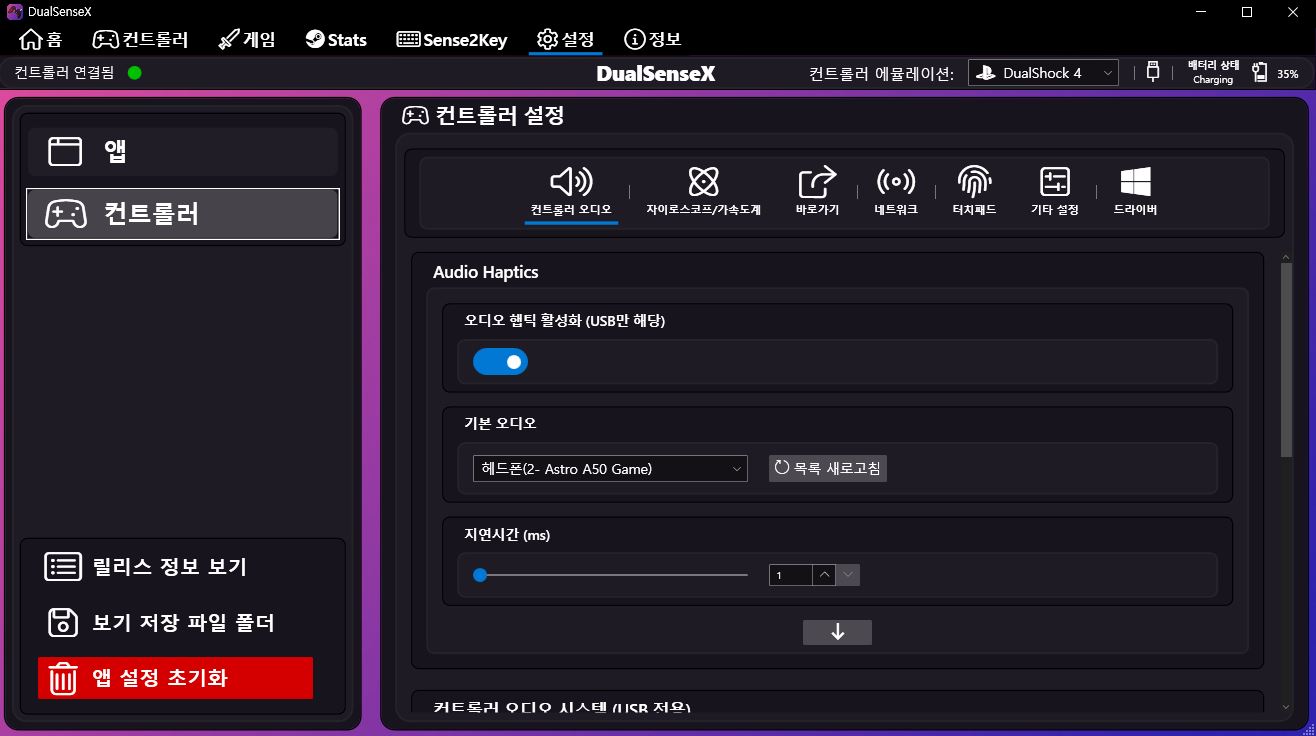Click the 배터리 상태 Charging label
Screen dimensions: 1316x736
(x=1213, y=72)
